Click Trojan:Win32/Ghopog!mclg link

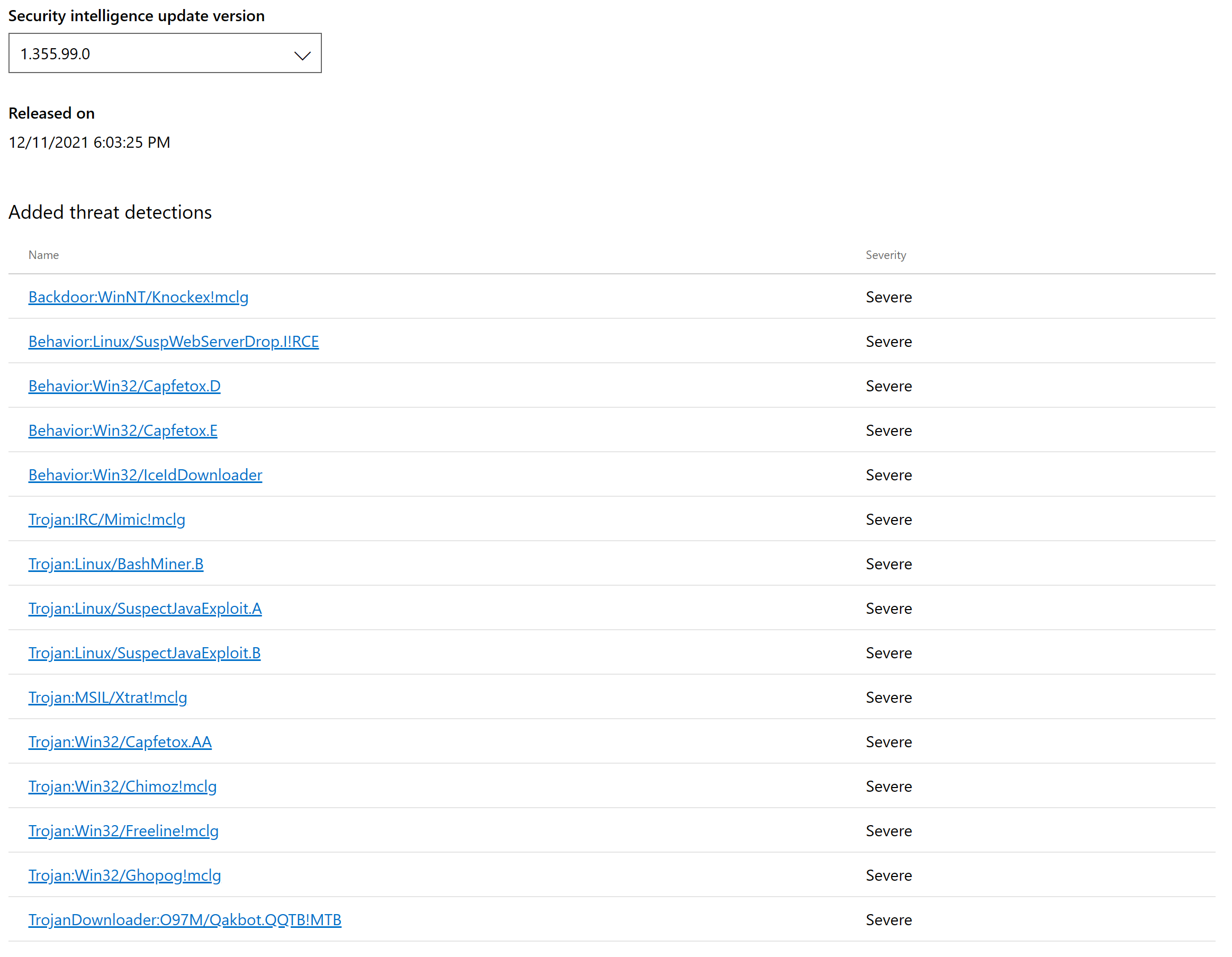124,875
